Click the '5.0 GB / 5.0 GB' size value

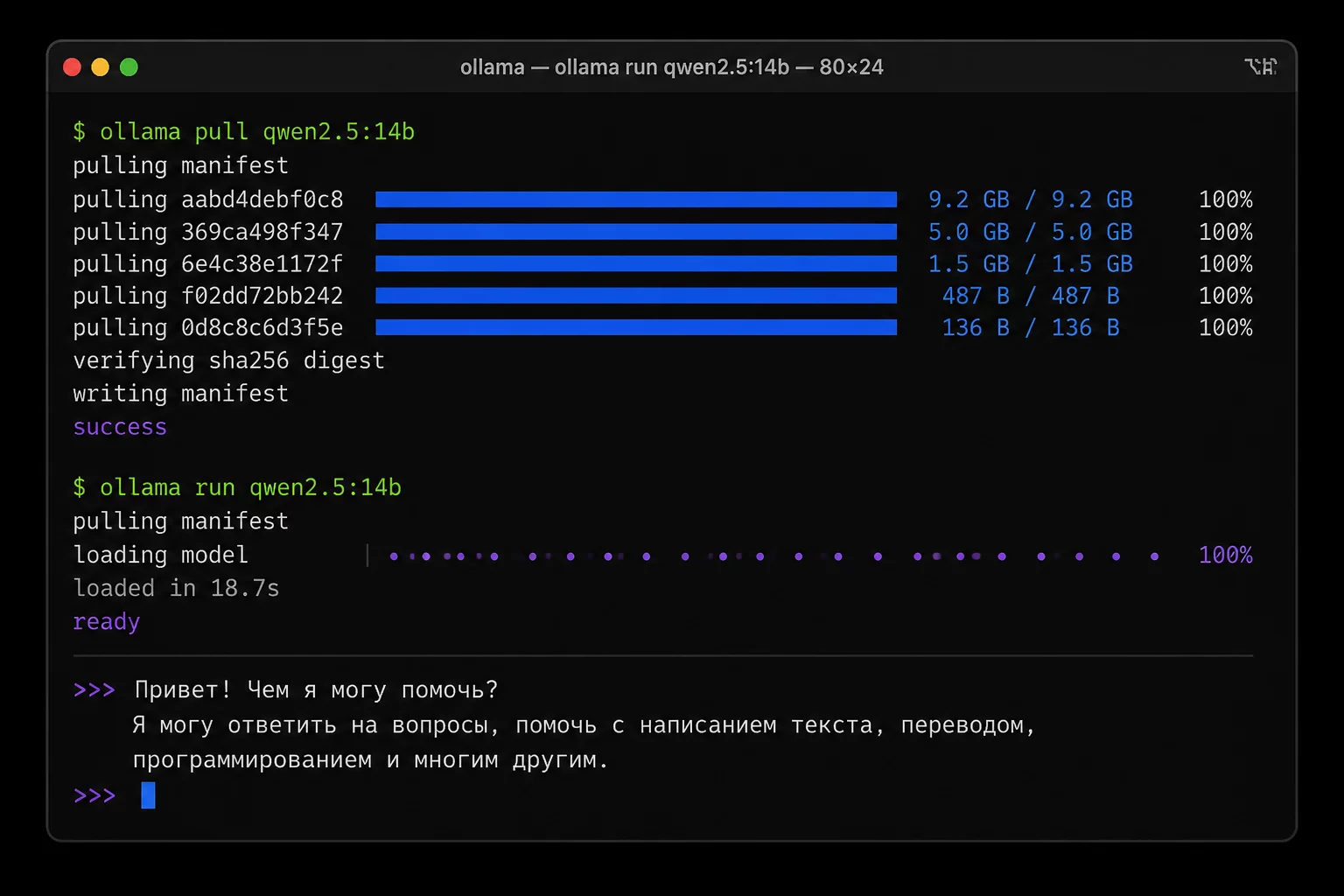point(1031,232)
